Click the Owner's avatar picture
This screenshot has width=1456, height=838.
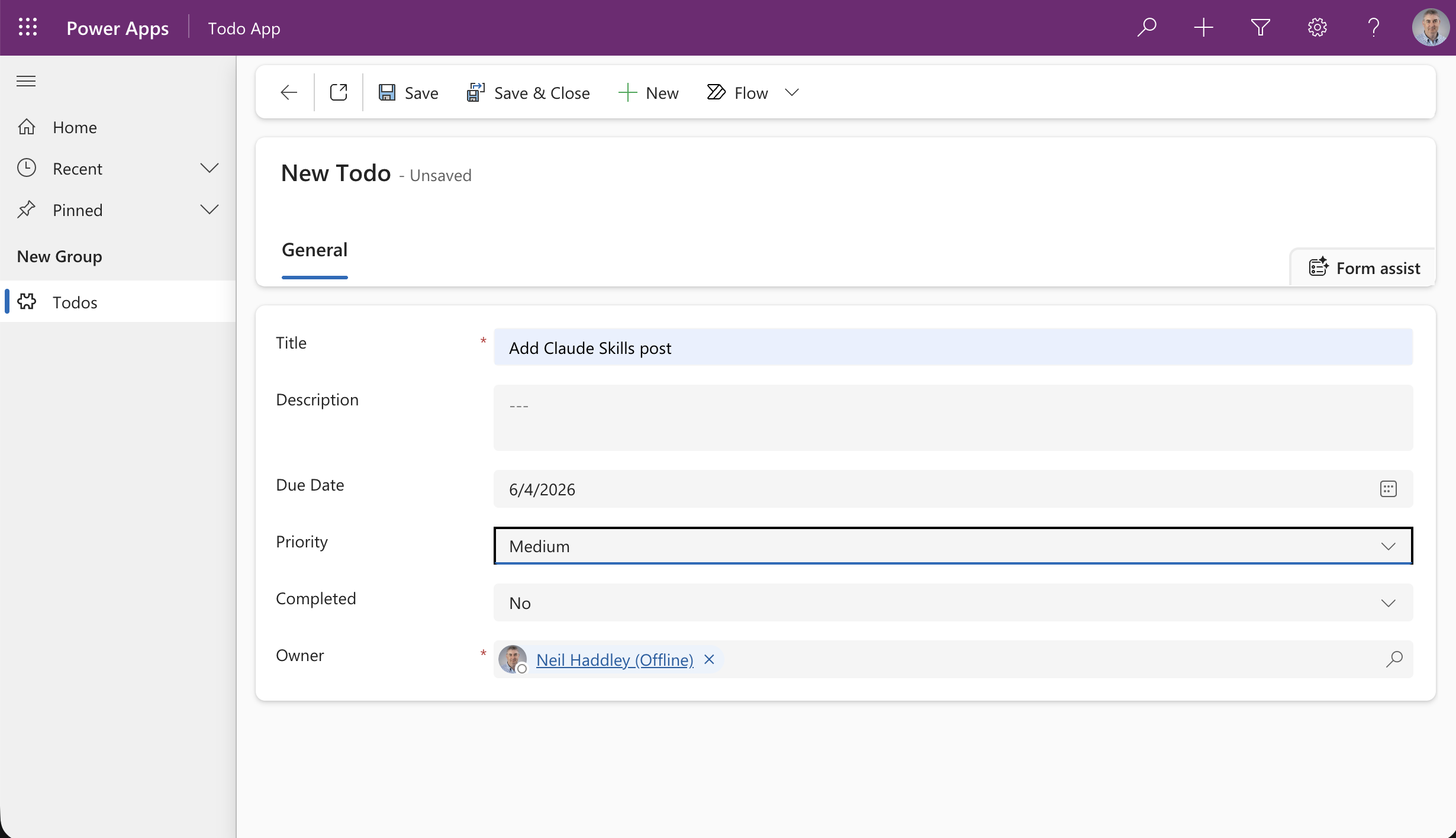pos(513,659)
